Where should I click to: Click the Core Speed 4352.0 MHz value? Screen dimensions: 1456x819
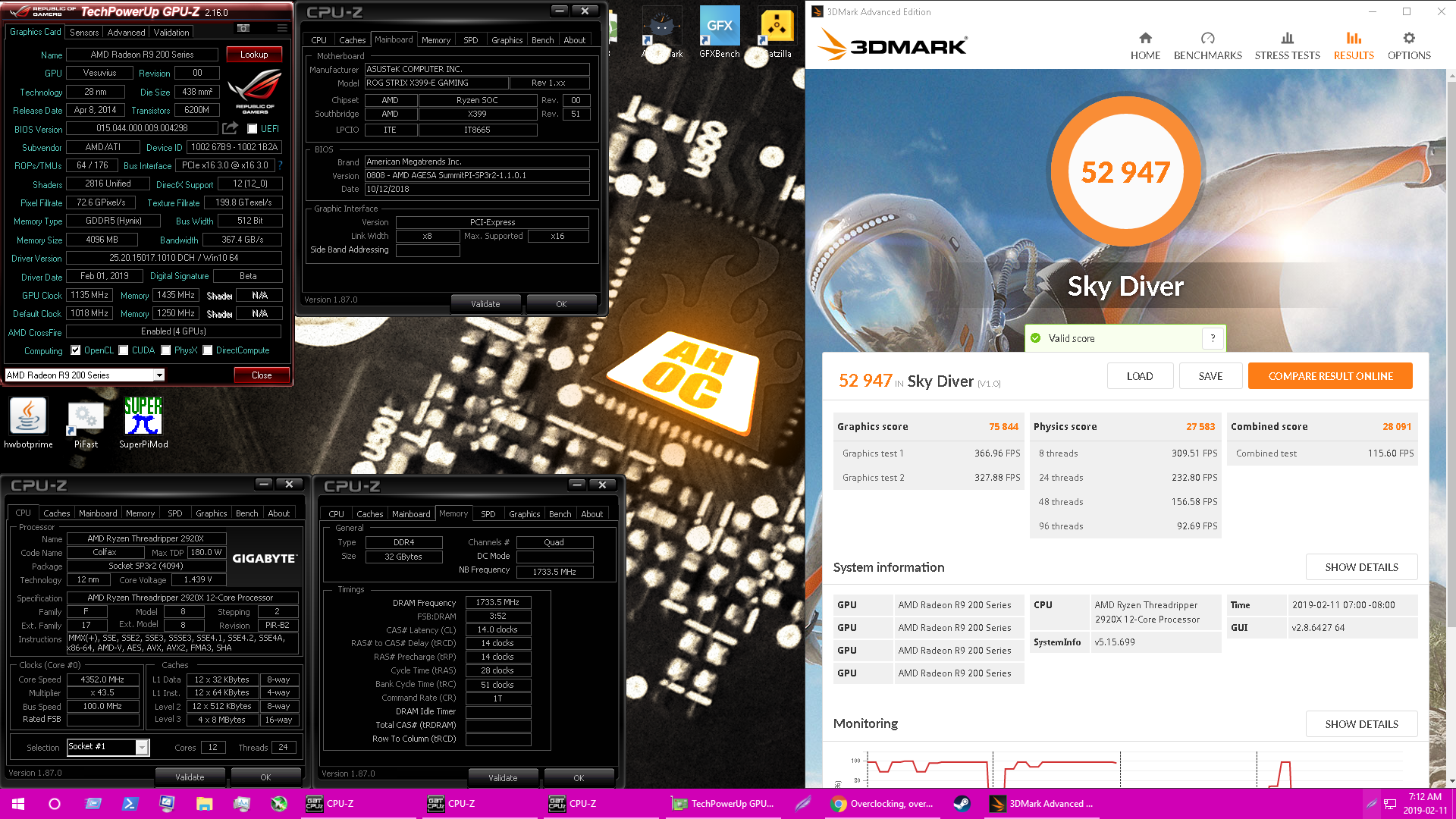coord(102,679)
